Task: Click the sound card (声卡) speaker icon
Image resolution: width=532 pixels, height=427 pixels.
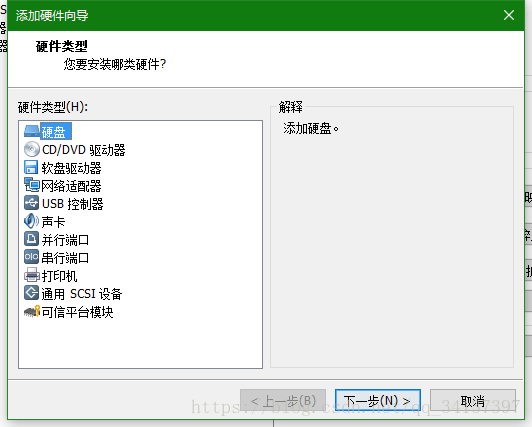Action: [31, 221]
